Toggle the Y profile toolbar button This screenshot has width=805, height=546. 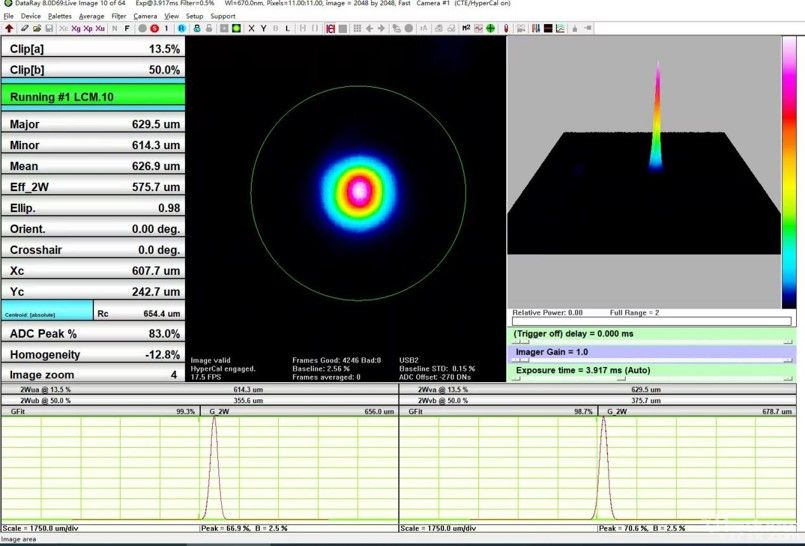pos(264,28)
